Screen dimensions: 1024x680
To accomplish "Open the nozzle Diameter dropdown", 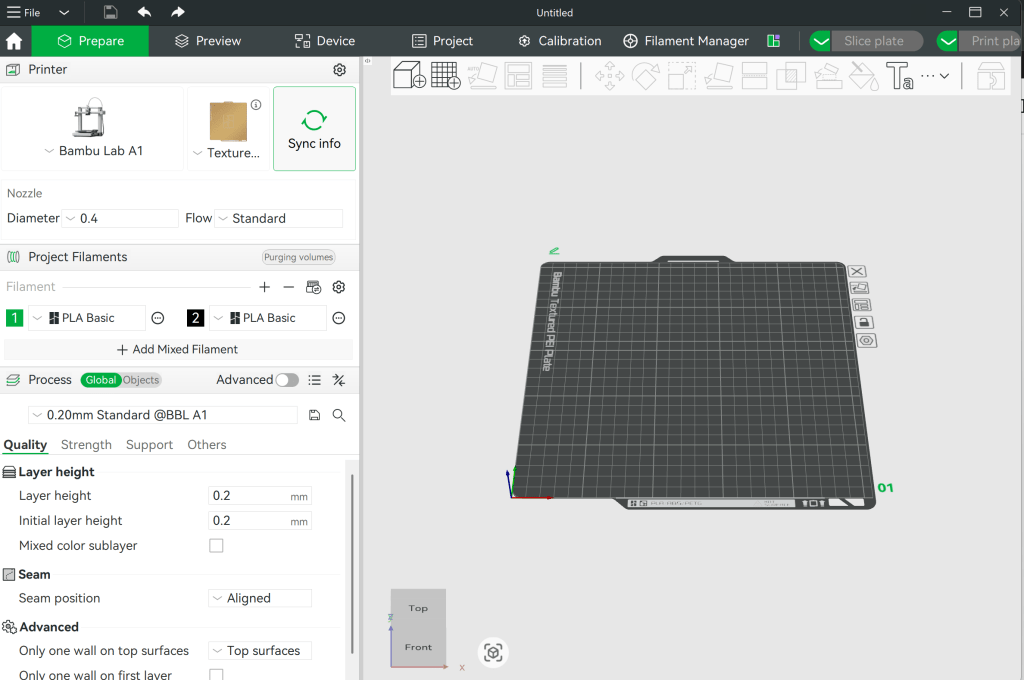I will coord(120,218).
